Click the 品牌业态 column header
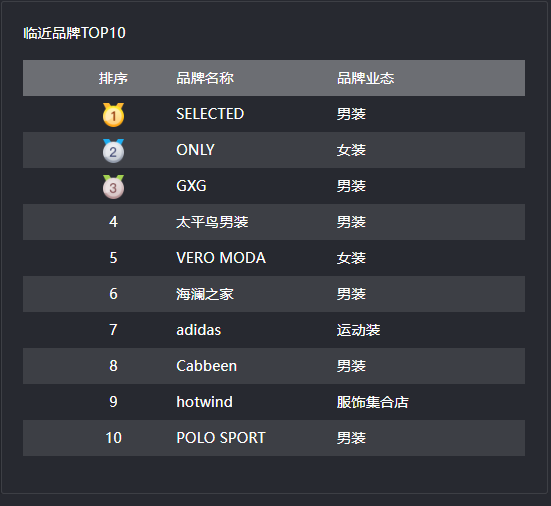Image resolution: width=551 pixels, height=506 pixels. [365, 78]
